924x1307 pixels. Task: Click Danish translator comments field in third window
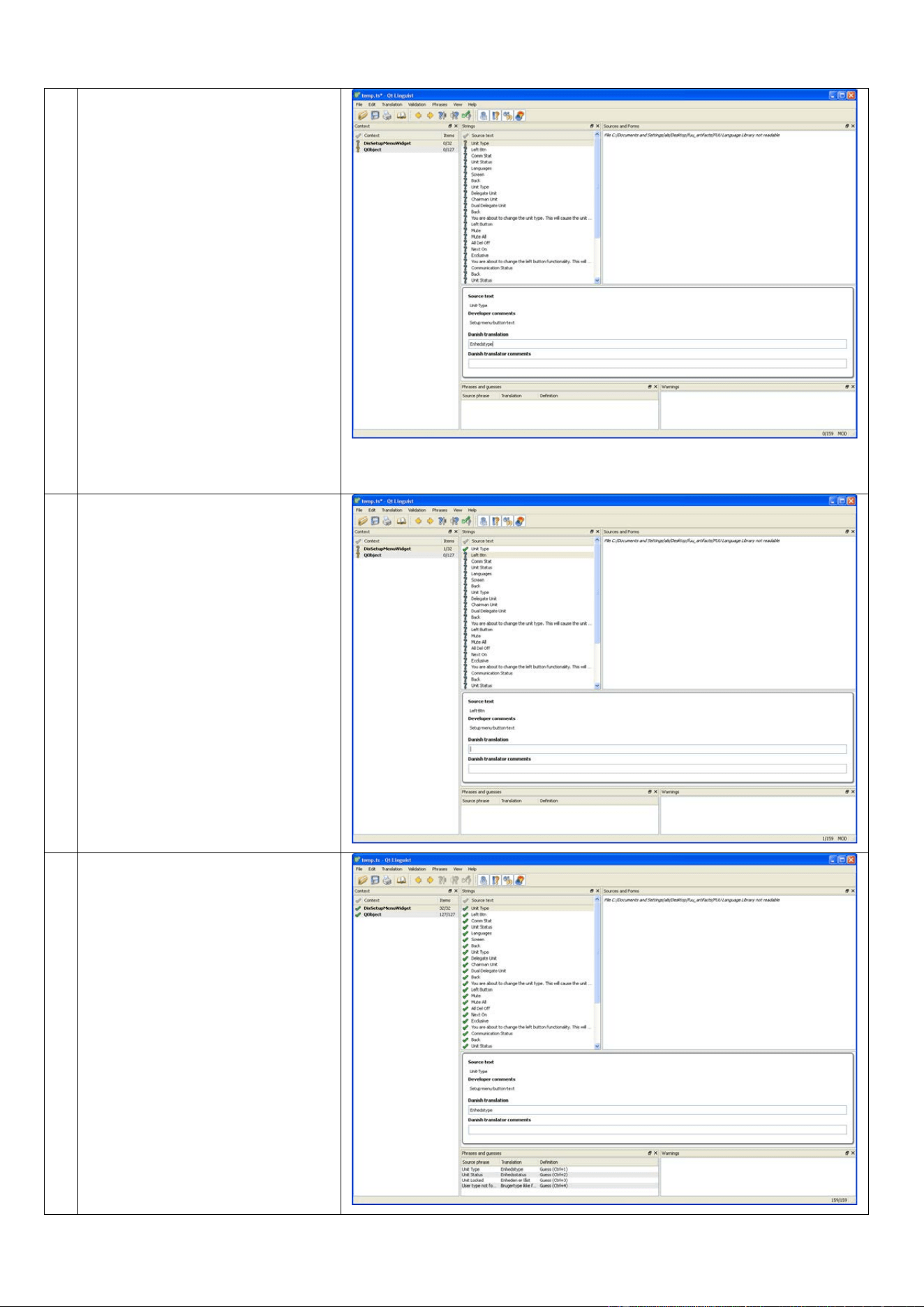click(x=657, y=1130)
